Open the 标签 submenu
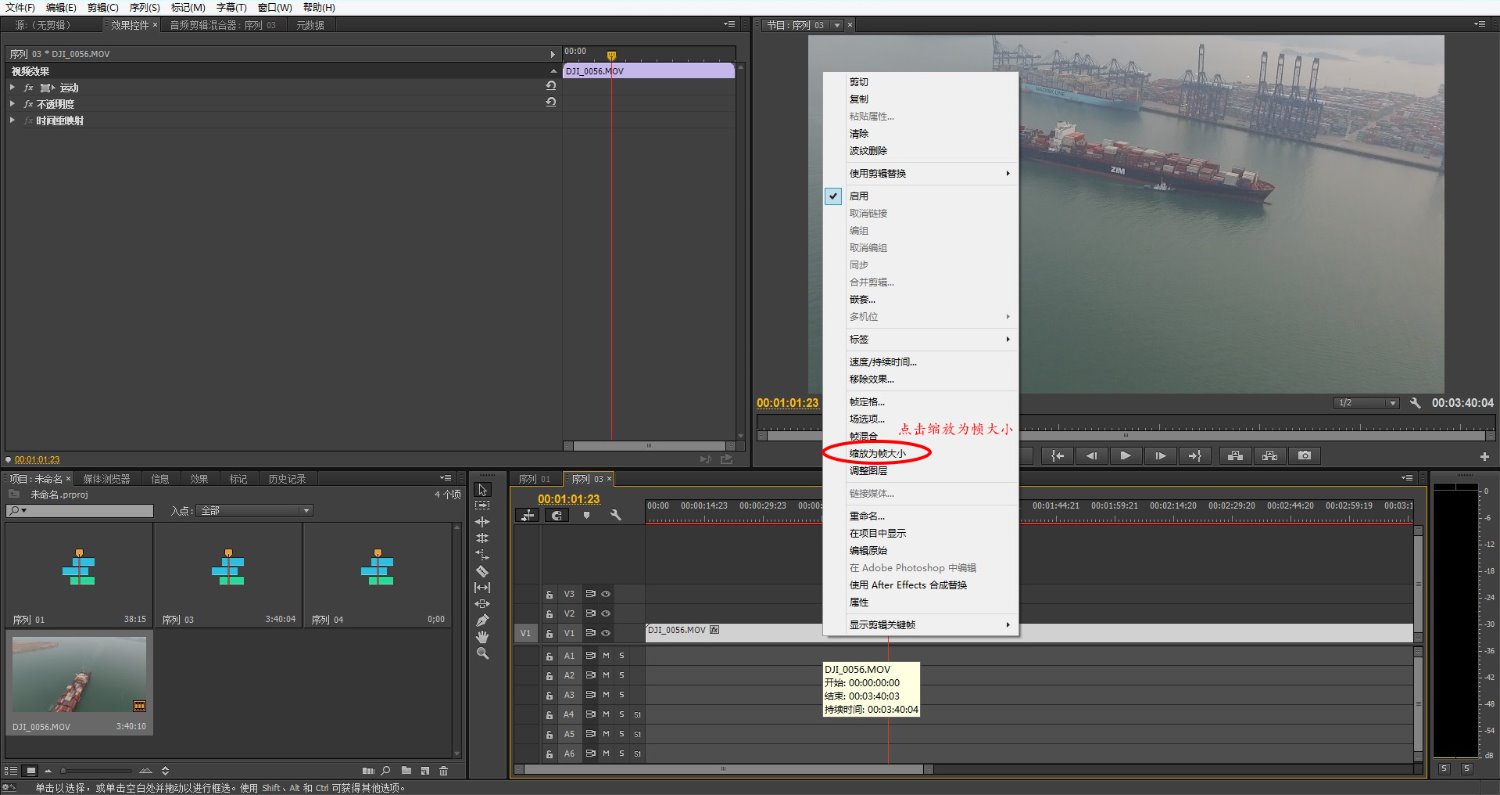This screenshot has height=795, width=1500. (920, 340)
